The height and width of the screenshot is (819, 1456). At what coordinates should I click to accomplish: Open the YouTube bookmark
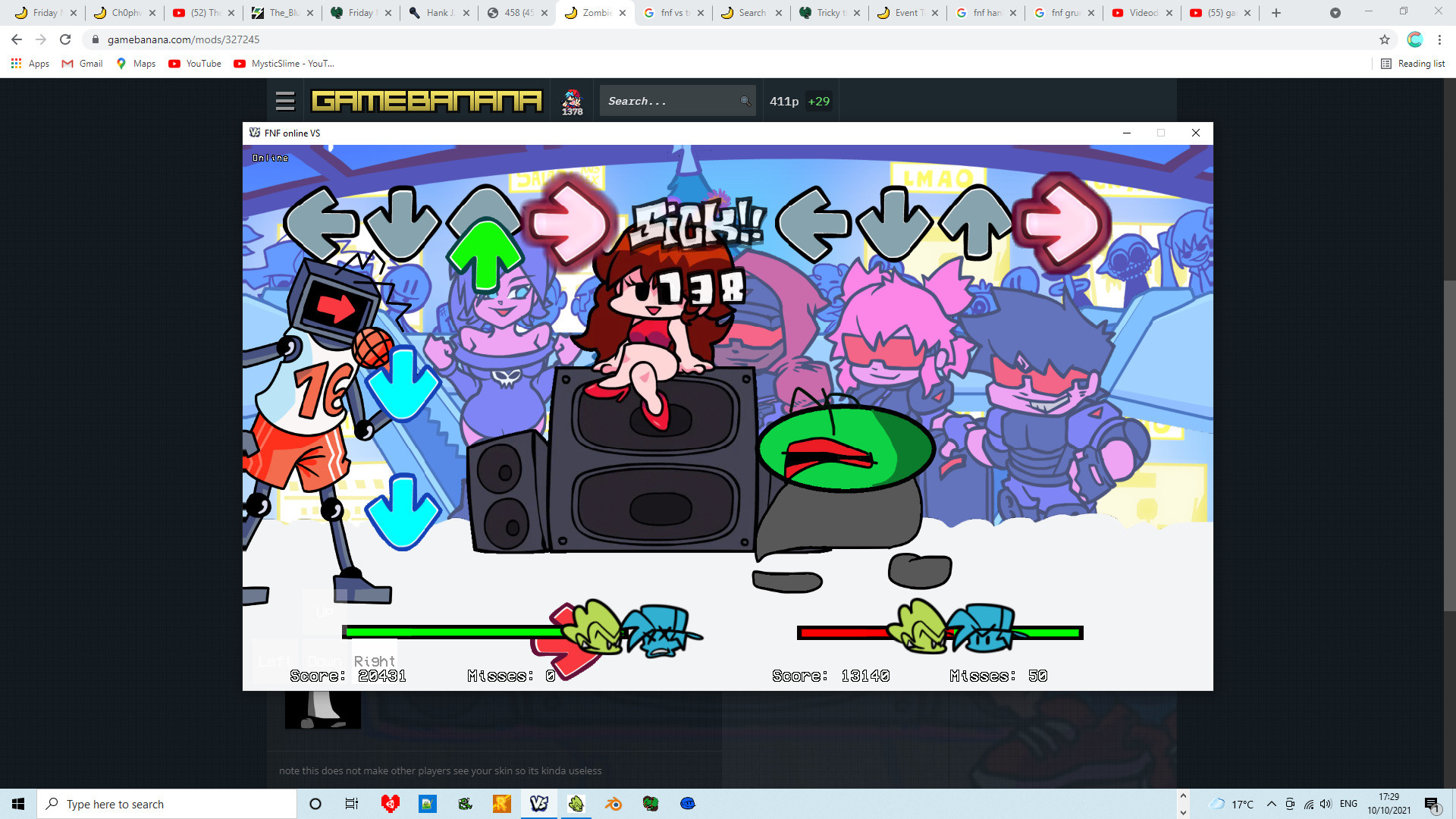click(x=194, y=64)
